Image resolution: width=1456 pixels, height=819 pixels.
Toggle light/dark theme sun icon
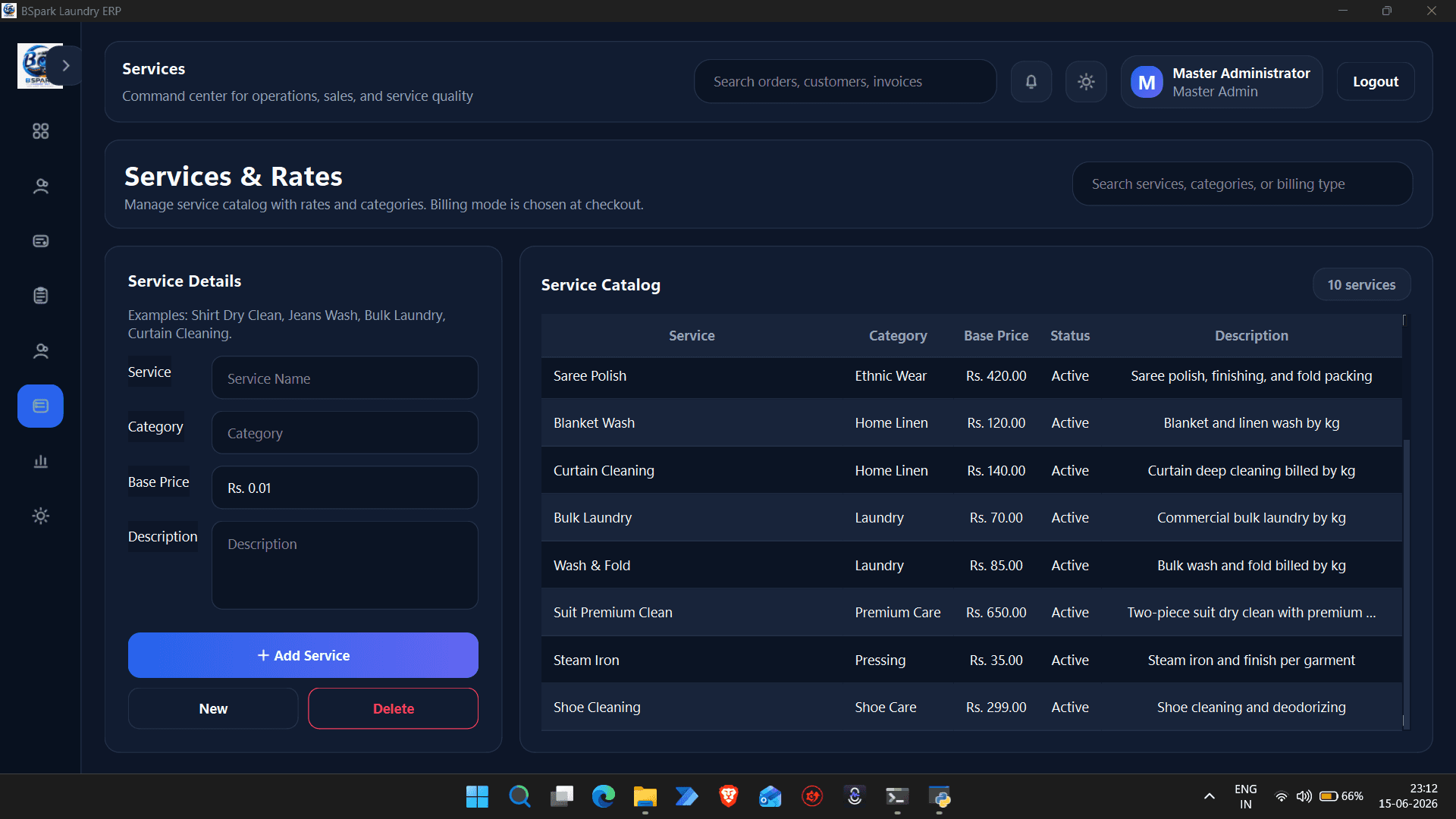(x=1086, y=81)
